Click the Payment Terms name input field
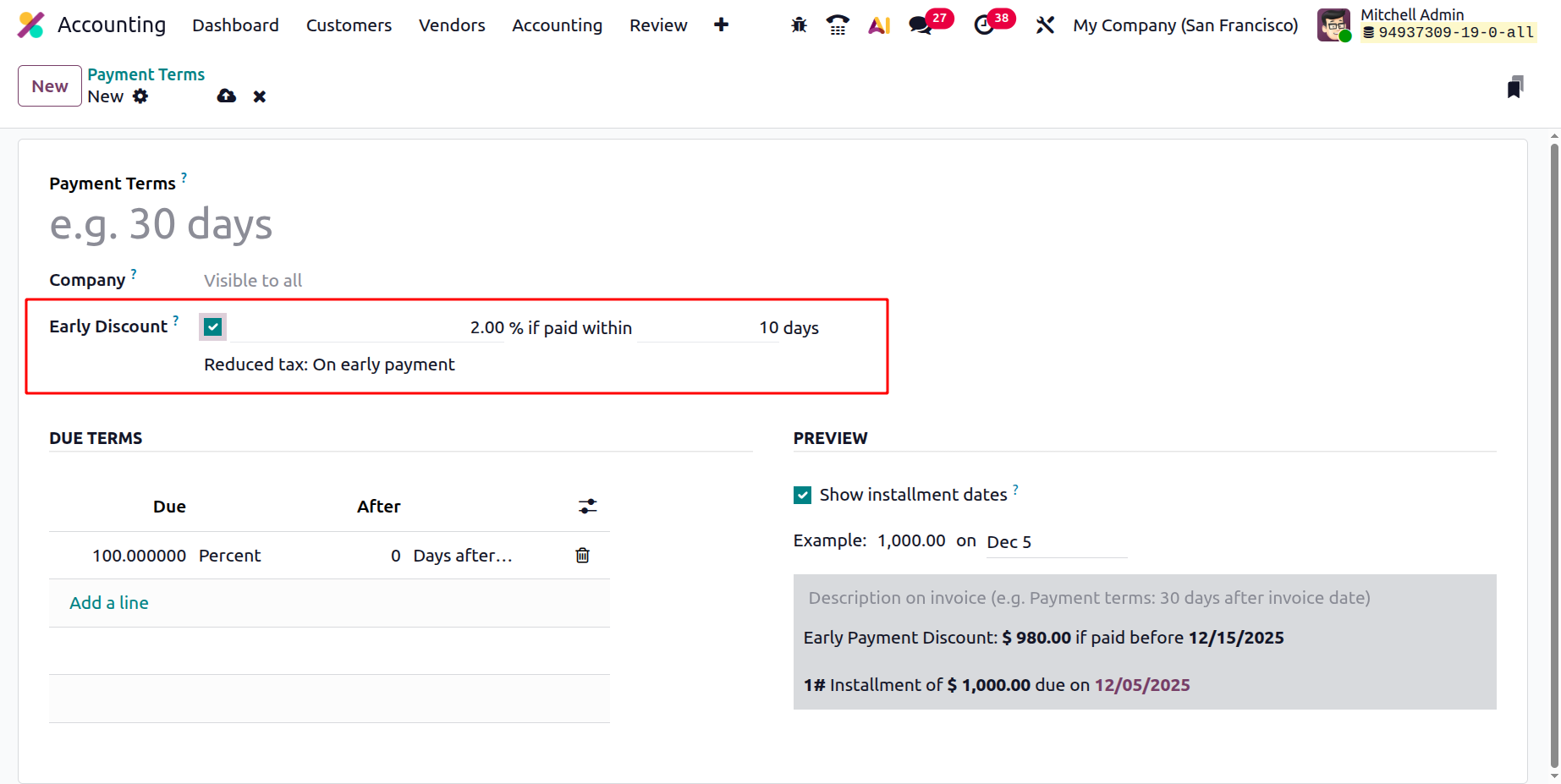This screenshot has width=1561, height=784. pos(338,225)
